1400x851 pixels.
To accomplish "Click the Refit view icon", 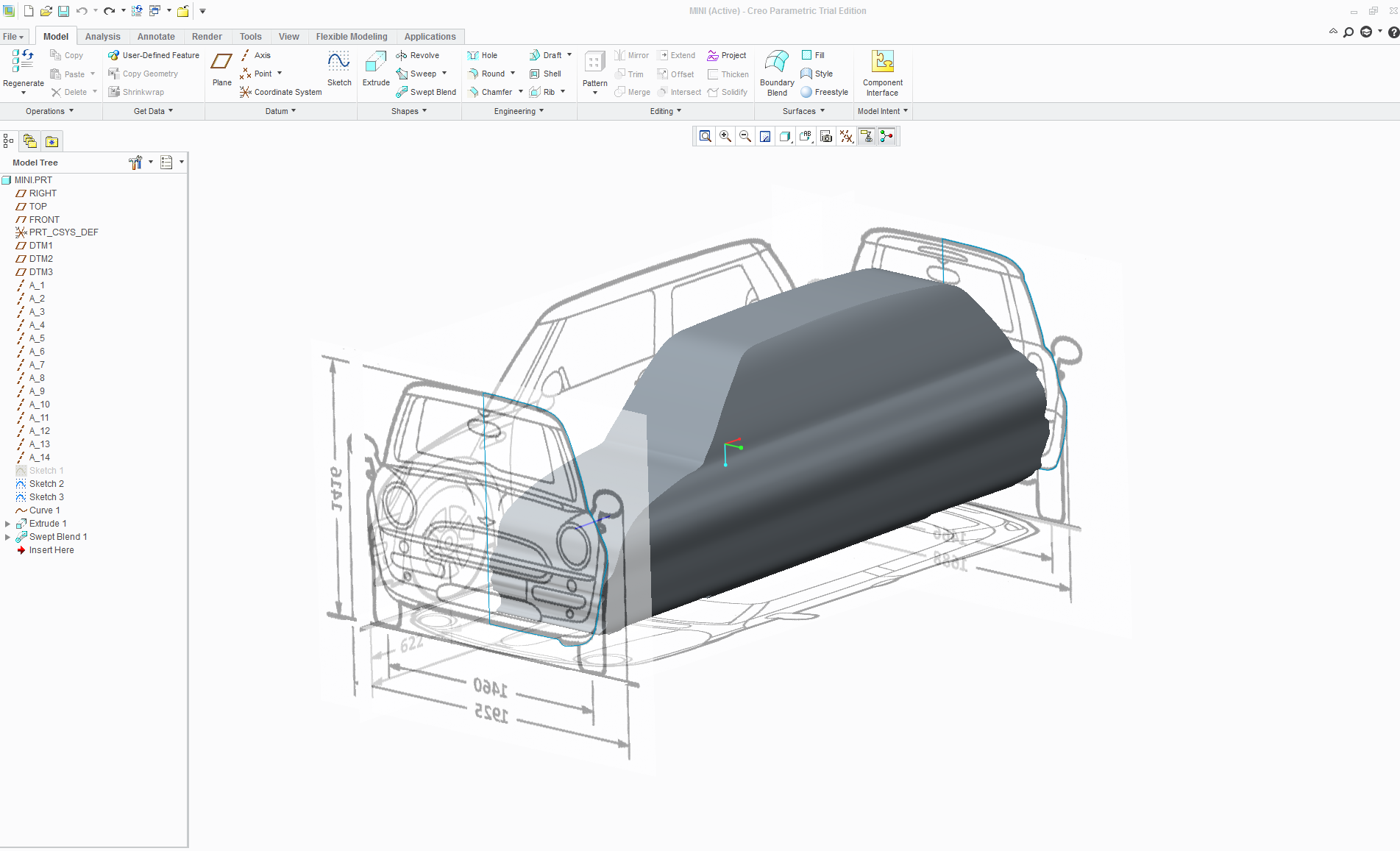I will tap(705, 136).
